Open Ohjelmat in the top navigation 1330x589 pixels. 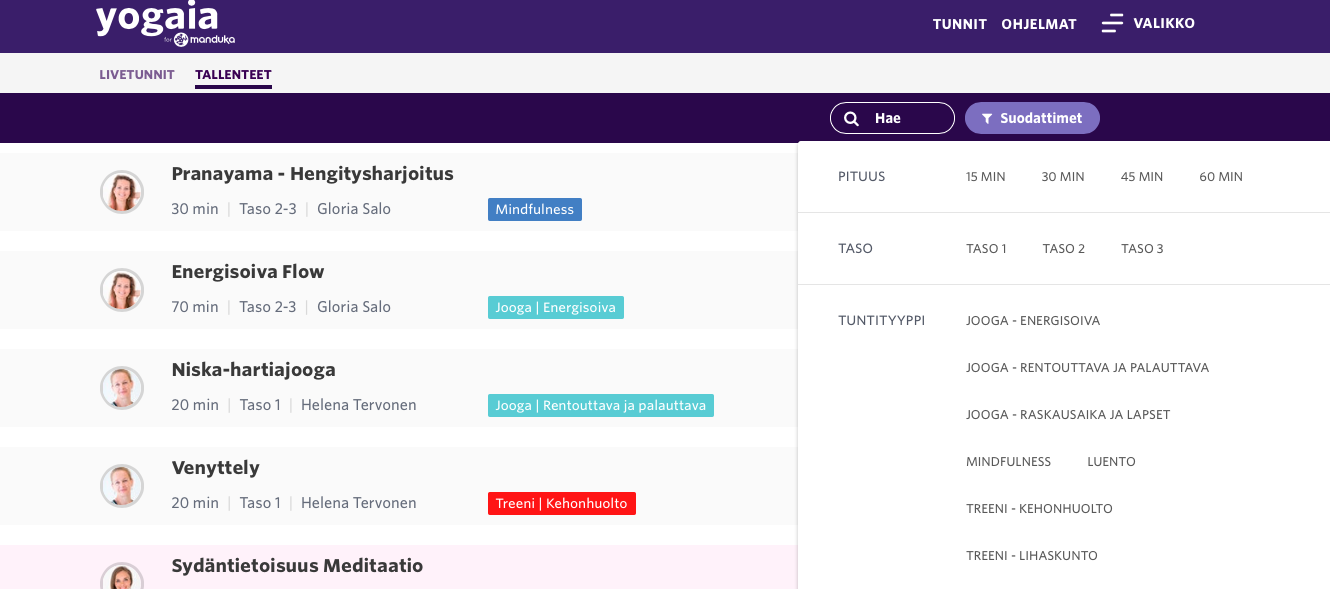[1039, 24]
